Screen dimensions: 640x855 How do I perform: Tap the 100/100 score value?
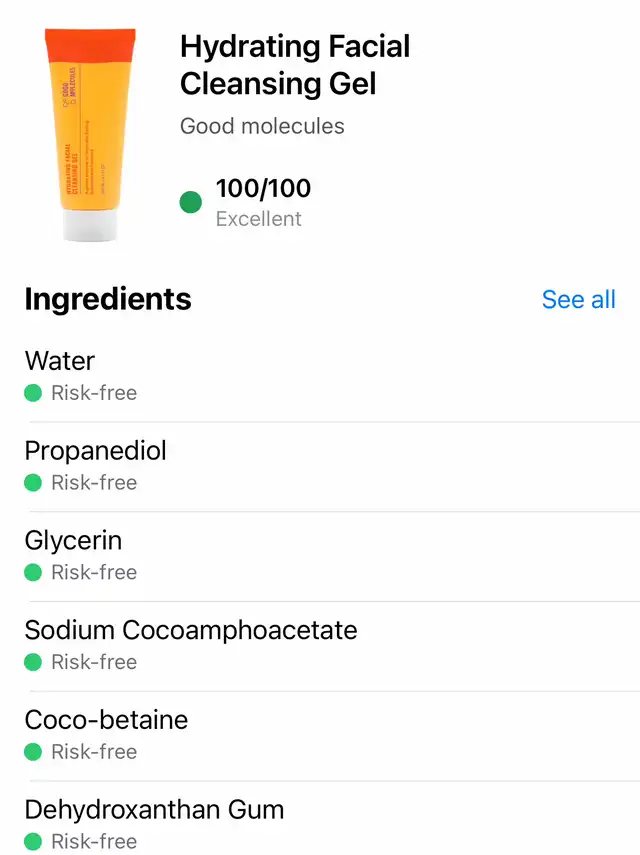[x=263, y=188]
